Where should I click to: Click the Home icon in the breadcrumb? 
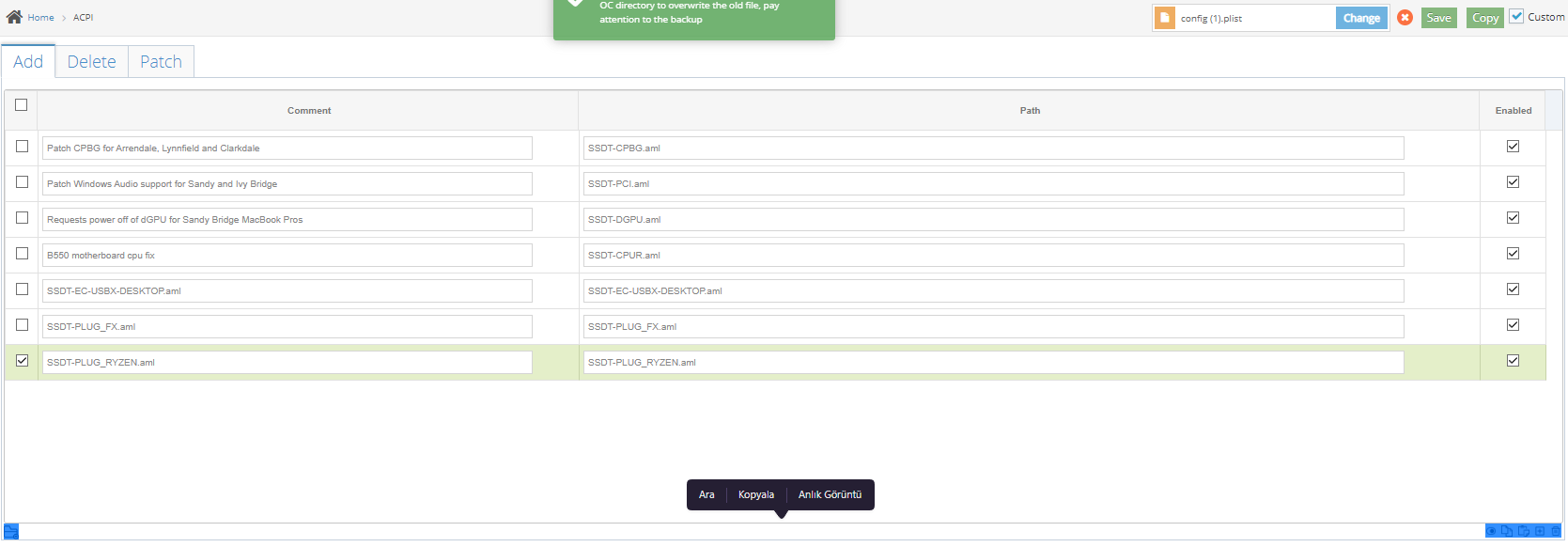point(14,17)
